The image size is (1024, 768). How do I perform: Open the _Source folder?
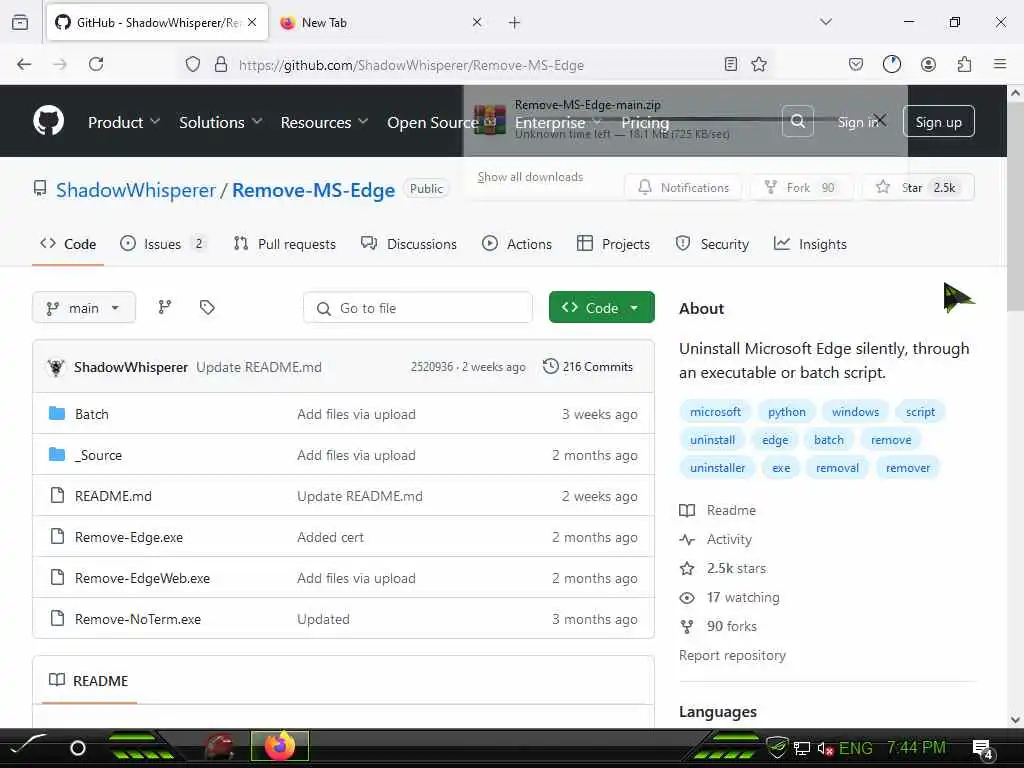pos(98,455)
